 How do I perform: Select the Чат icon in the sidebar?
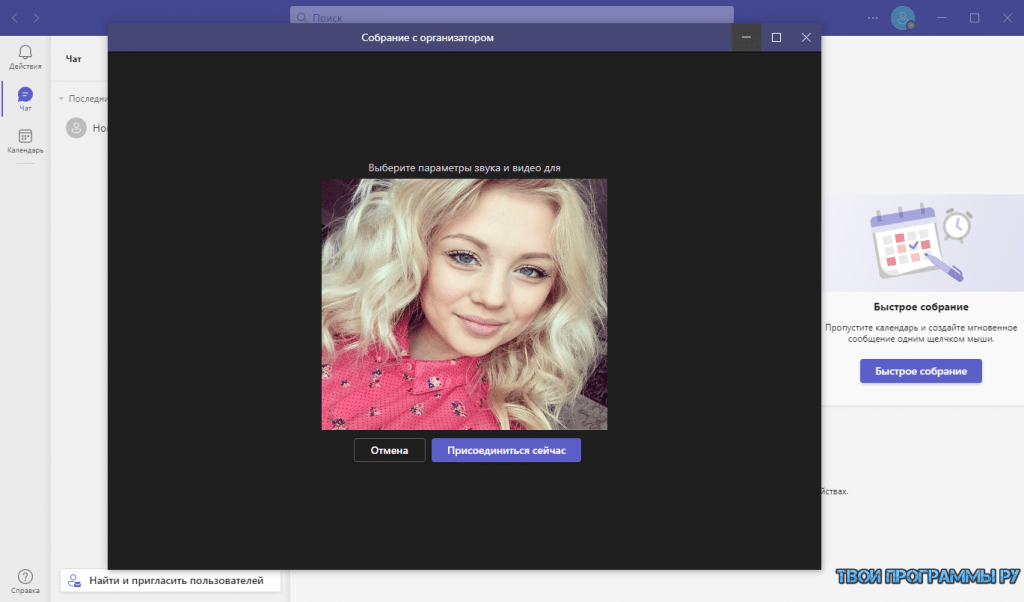pyautogui.click(x=24, y=95)
